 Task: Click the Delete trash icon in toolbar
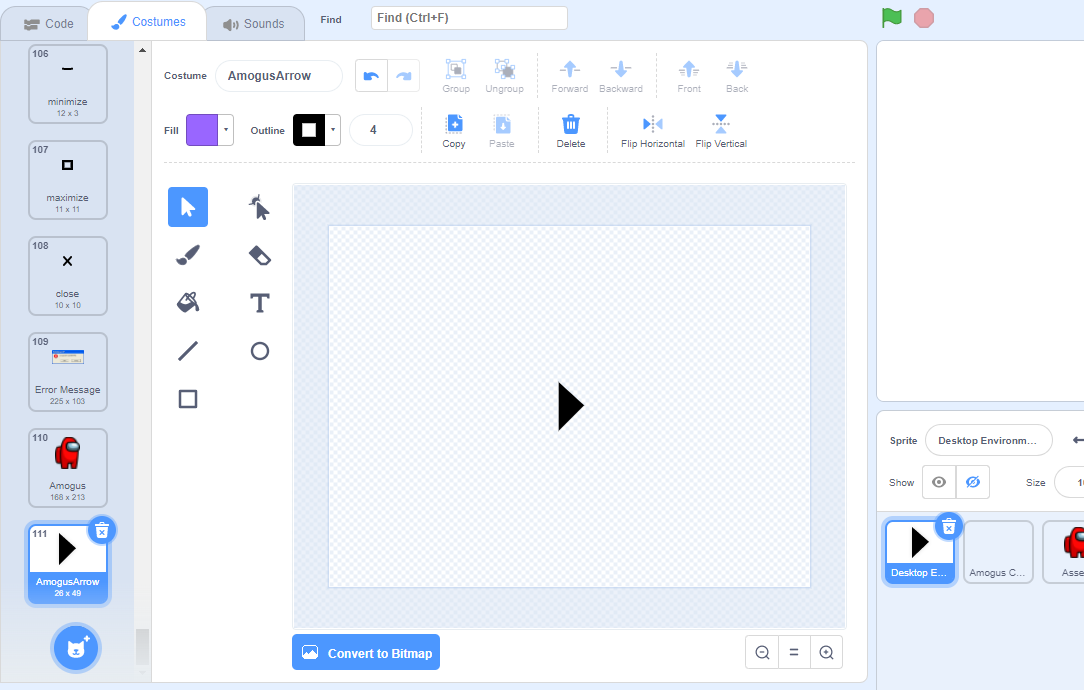tap(570, 131)
